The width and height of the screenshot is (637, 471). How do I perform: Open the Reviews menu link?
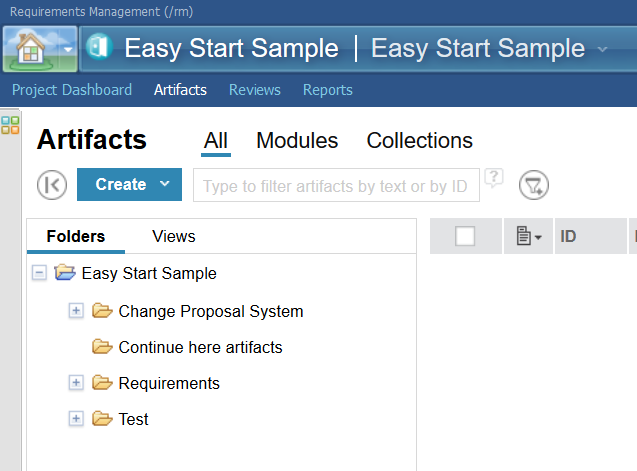coord(254,90)
